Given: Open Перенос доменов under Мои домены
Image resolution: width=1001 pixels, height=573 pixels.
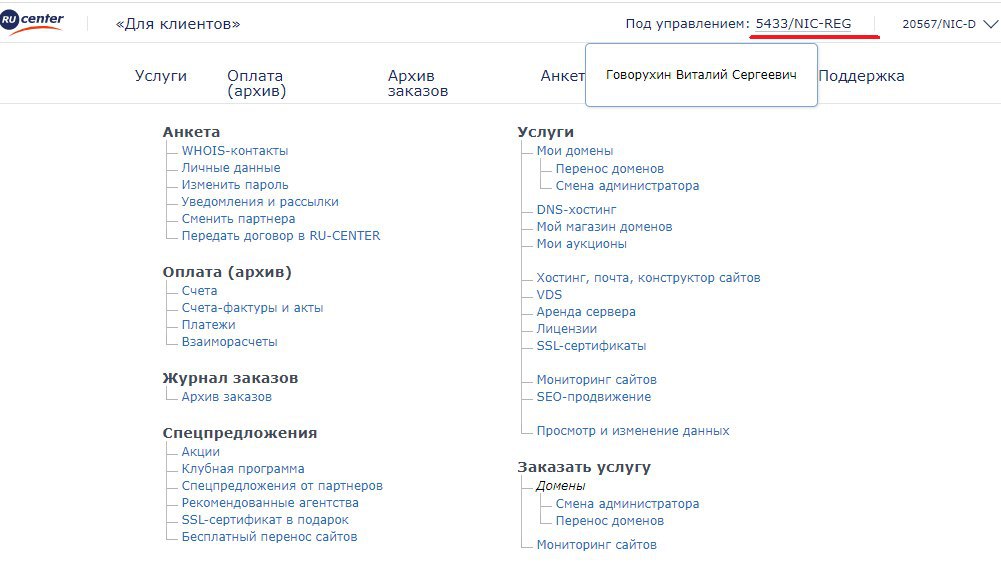Looking at the screenshot, I should pyautogui.click(x=610, y=168).
